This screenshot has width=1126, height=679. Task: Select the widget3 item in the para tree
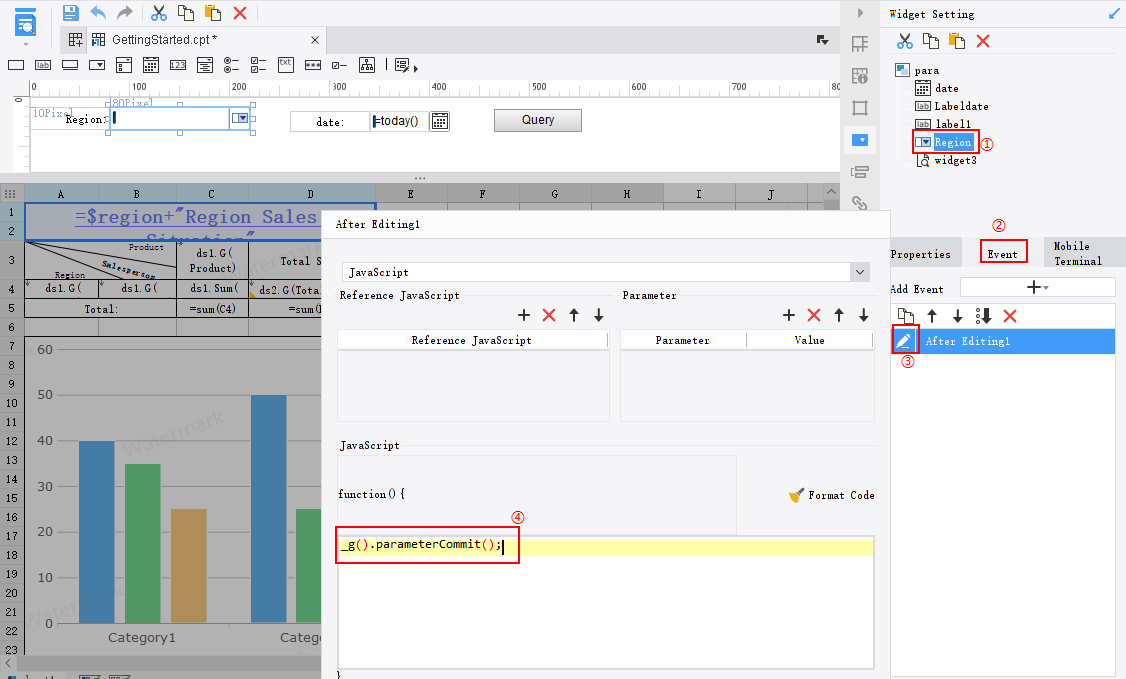(x=956, y=159)
